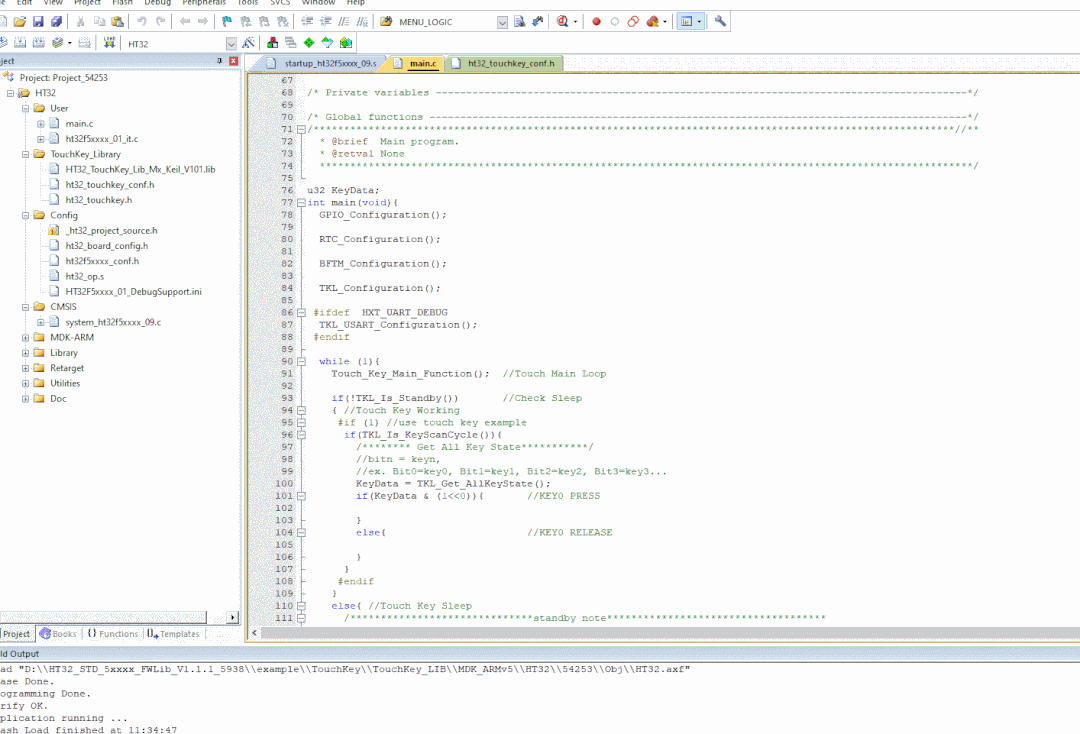Collapse the main function fold at line 77

pos(301,203)
